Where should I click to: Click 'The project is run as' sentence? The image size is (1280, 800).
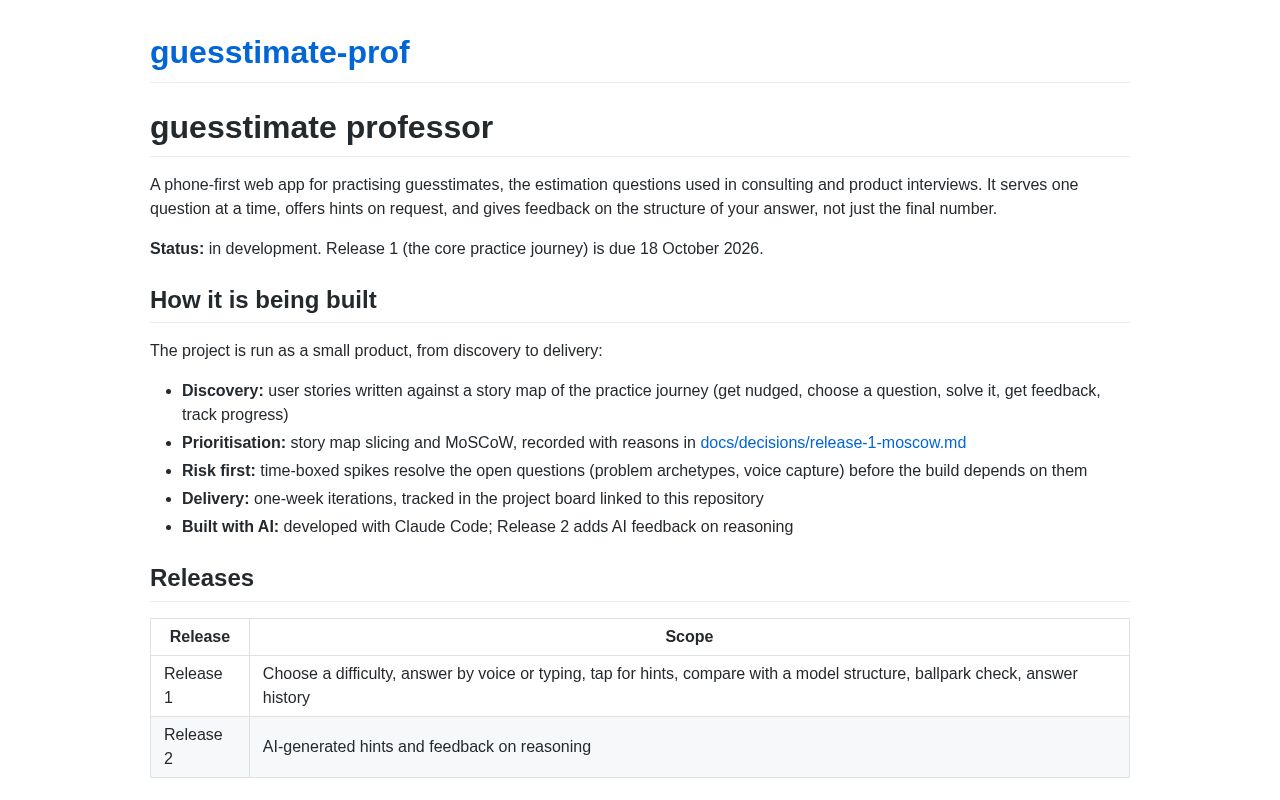coord(376,350)
